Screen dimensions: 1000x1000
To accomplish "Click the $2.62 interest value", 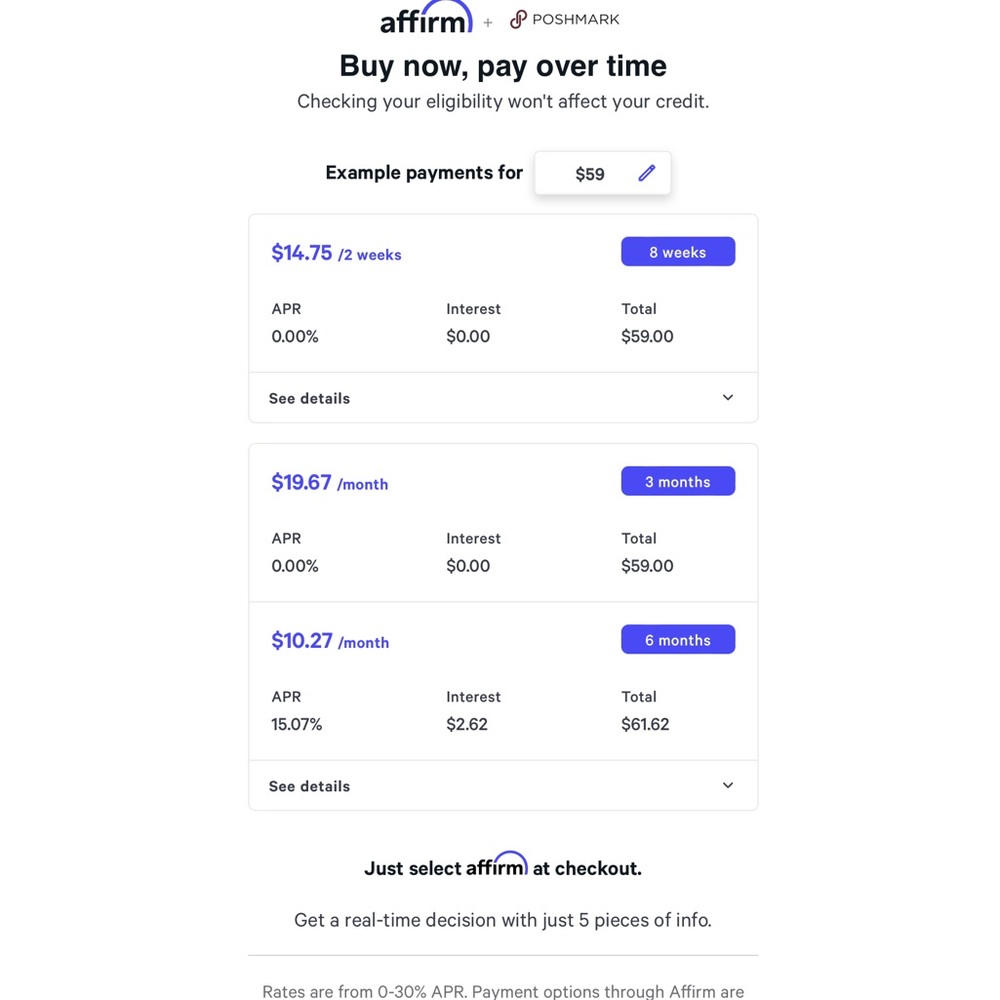I will tap(467, 724).
